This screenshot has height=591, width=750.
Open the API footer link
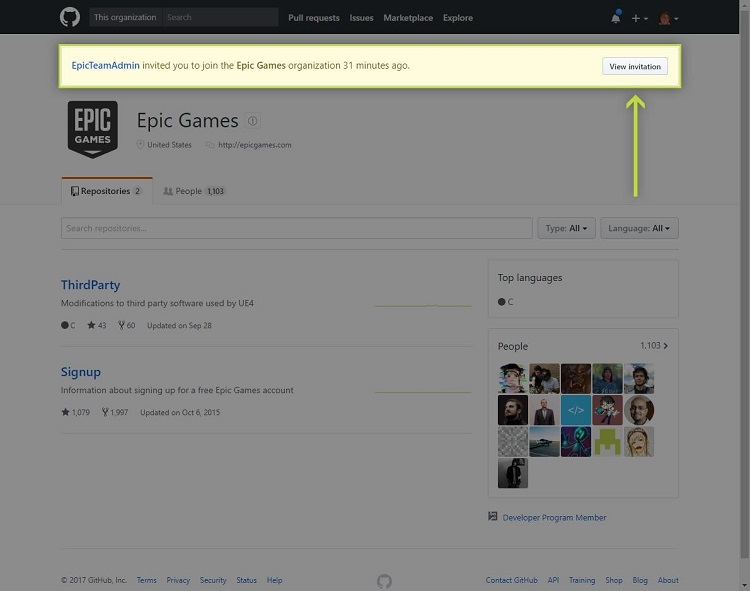[553, 580]
